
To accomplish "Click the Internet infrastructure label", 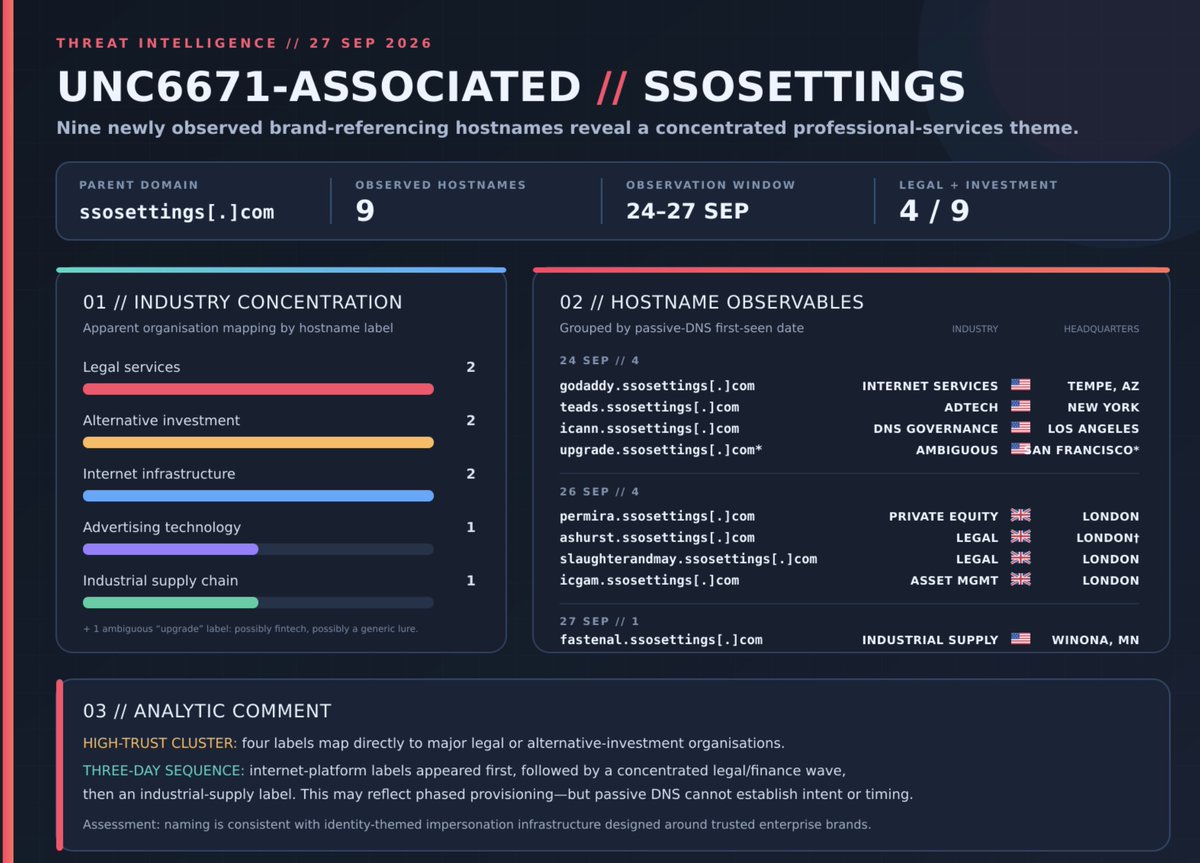I will 159,474.
